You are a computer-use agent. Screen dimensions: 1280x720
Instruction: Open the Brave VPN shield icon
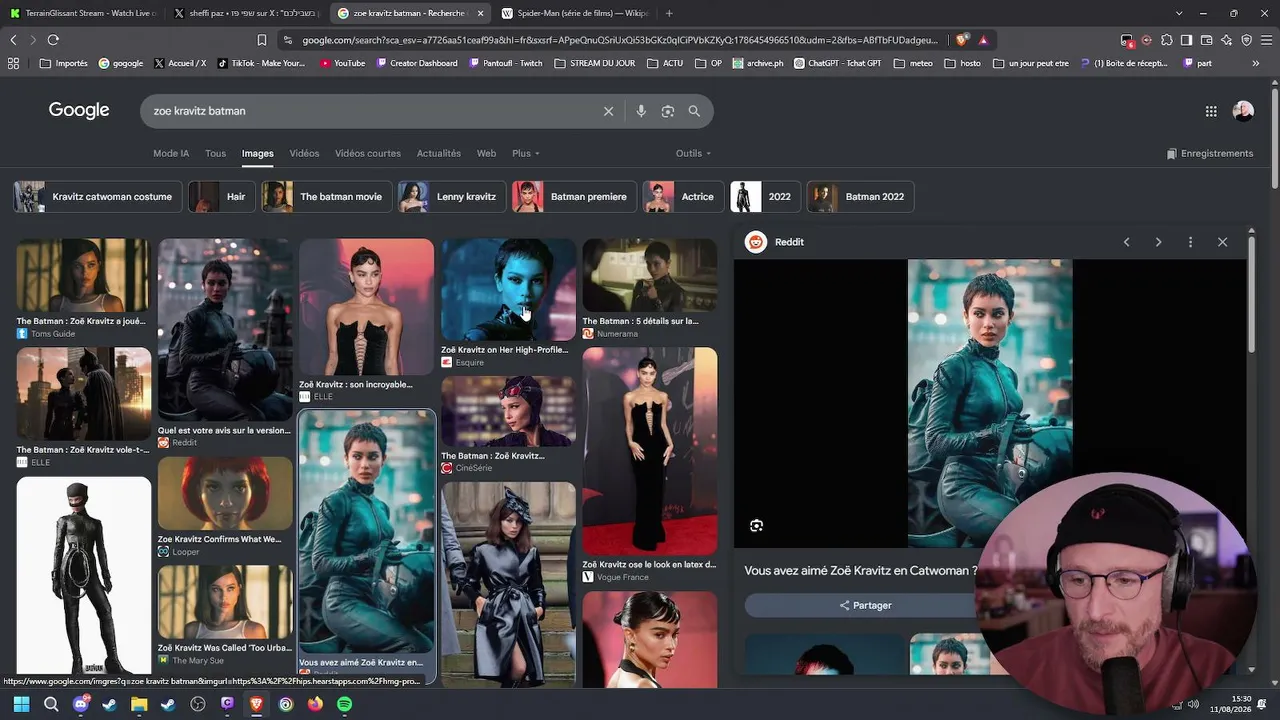pyautogui.click(x=1246, y=40)
